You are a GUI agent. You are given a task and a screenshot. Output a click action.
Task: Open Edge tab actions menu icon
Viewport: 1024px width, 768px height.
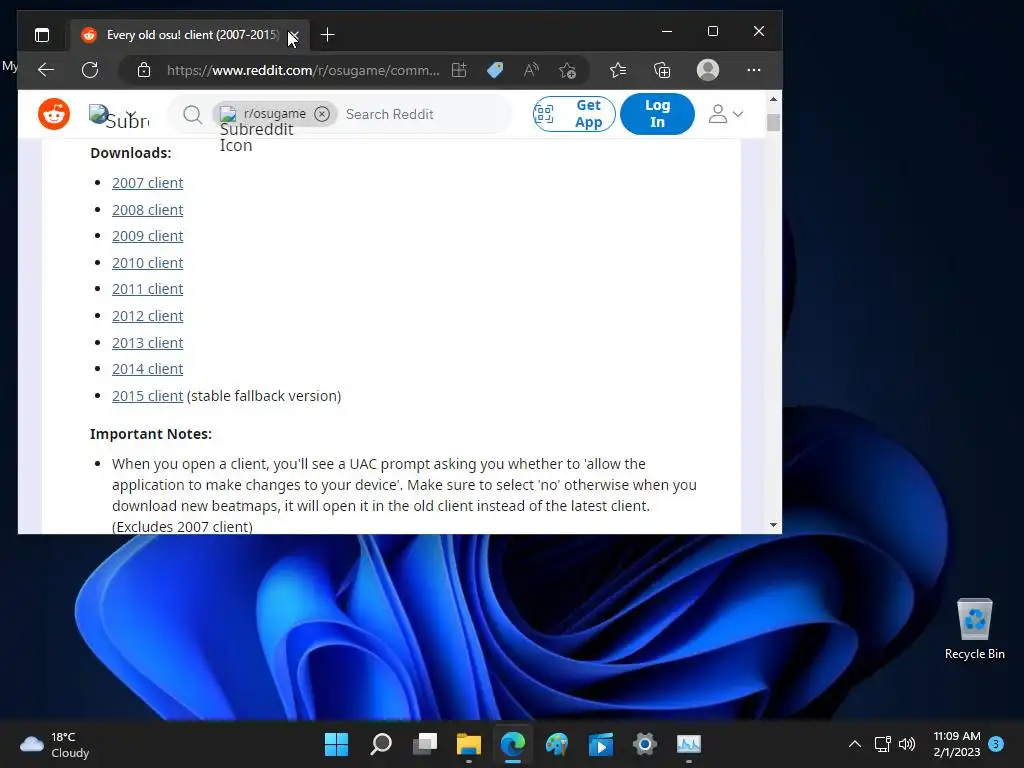42,35
